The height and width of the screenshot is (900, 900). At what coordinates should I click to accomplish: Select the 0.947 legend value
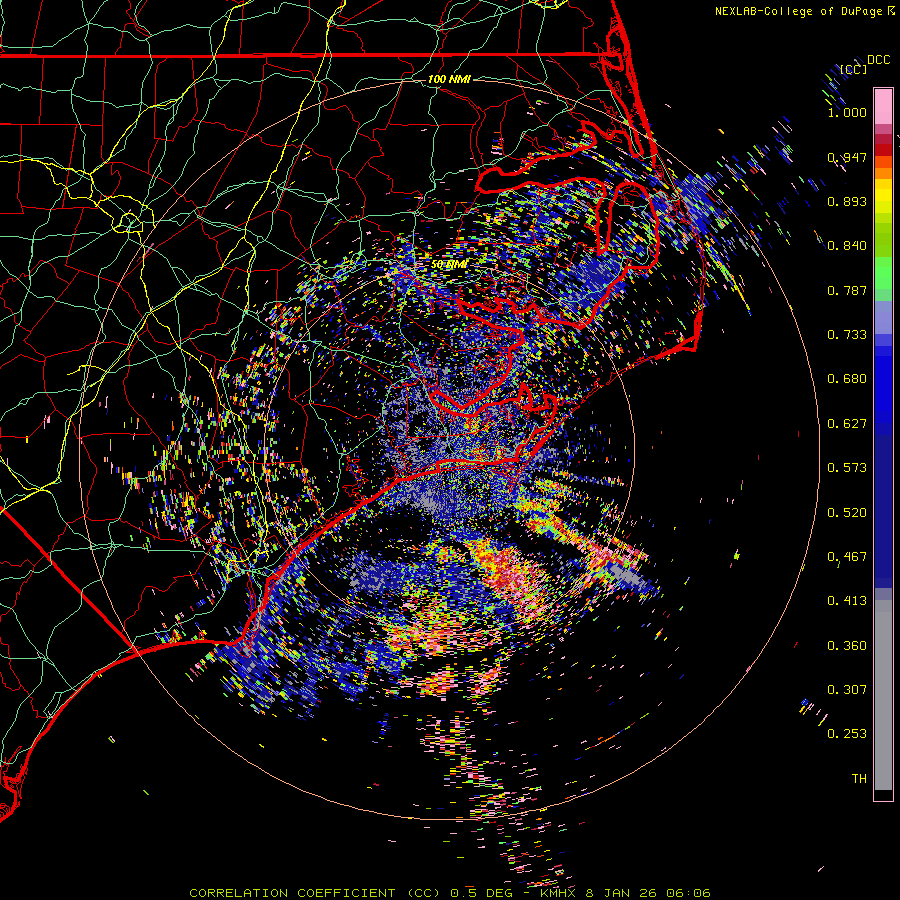tap(847, 157)
